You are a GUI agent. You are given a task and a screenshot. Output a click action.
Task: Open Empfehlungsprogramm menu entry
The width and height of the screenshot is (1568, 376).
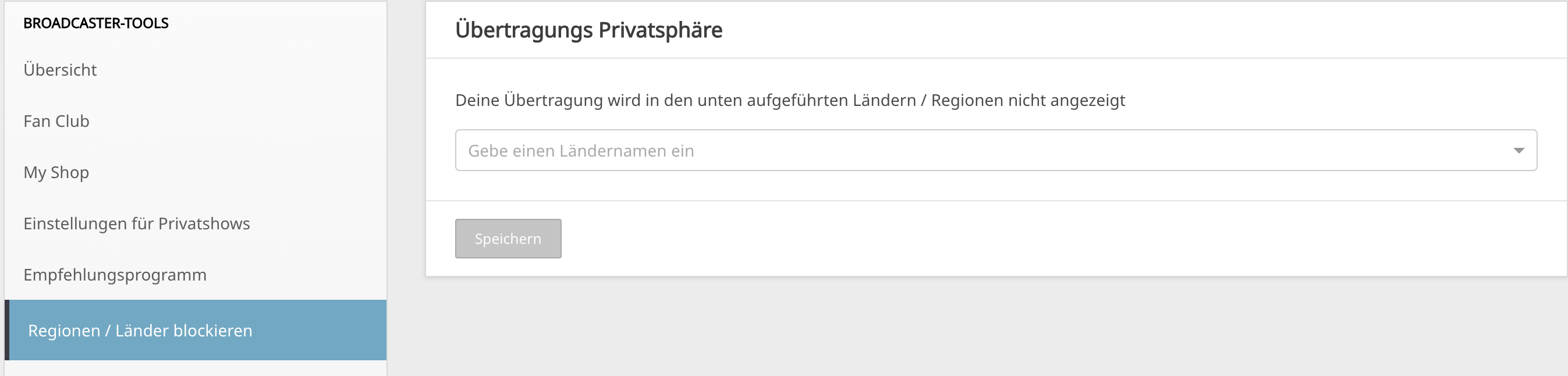click(115, 274)
